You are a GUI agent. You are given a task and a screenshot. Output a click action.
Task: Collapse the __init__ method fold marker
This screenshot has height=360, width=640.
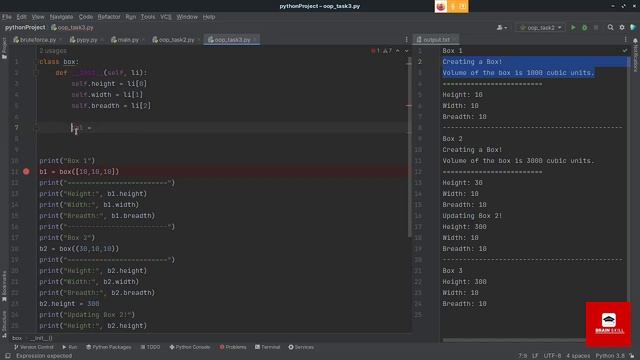(36, 73)
